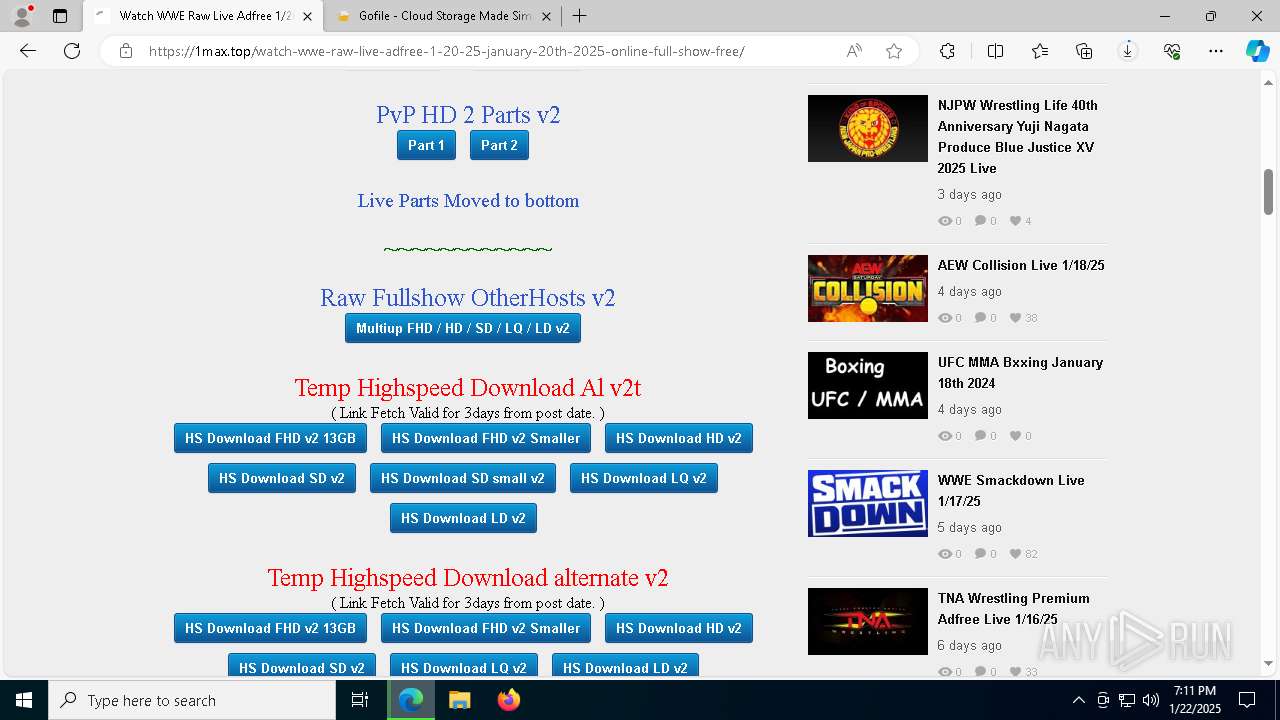Image resolution: width=1280 pixels, height=720 pixels.
Task: Click Part 1 button under PvP HD
Action: (x=426, y=145)
